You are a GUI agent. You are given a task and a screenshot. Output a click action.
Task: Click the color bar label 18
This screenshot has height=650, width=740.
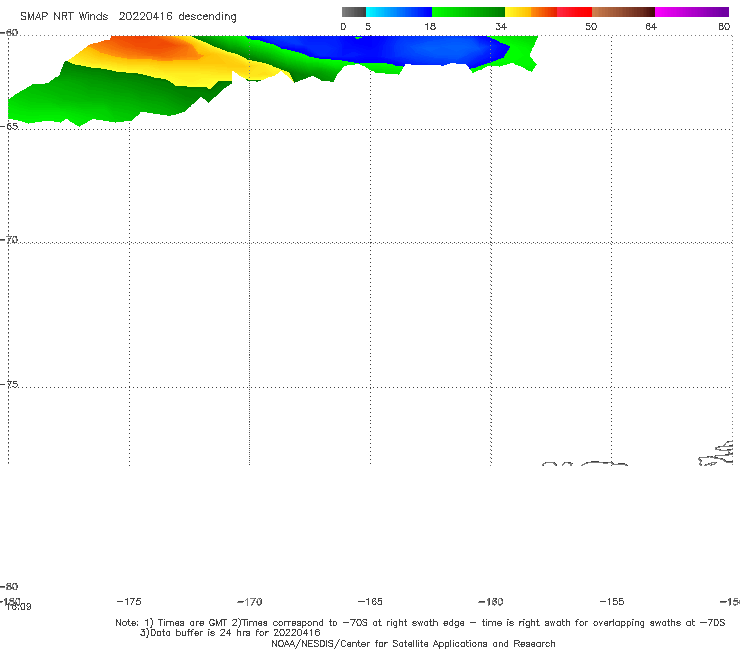pos(430,26)
